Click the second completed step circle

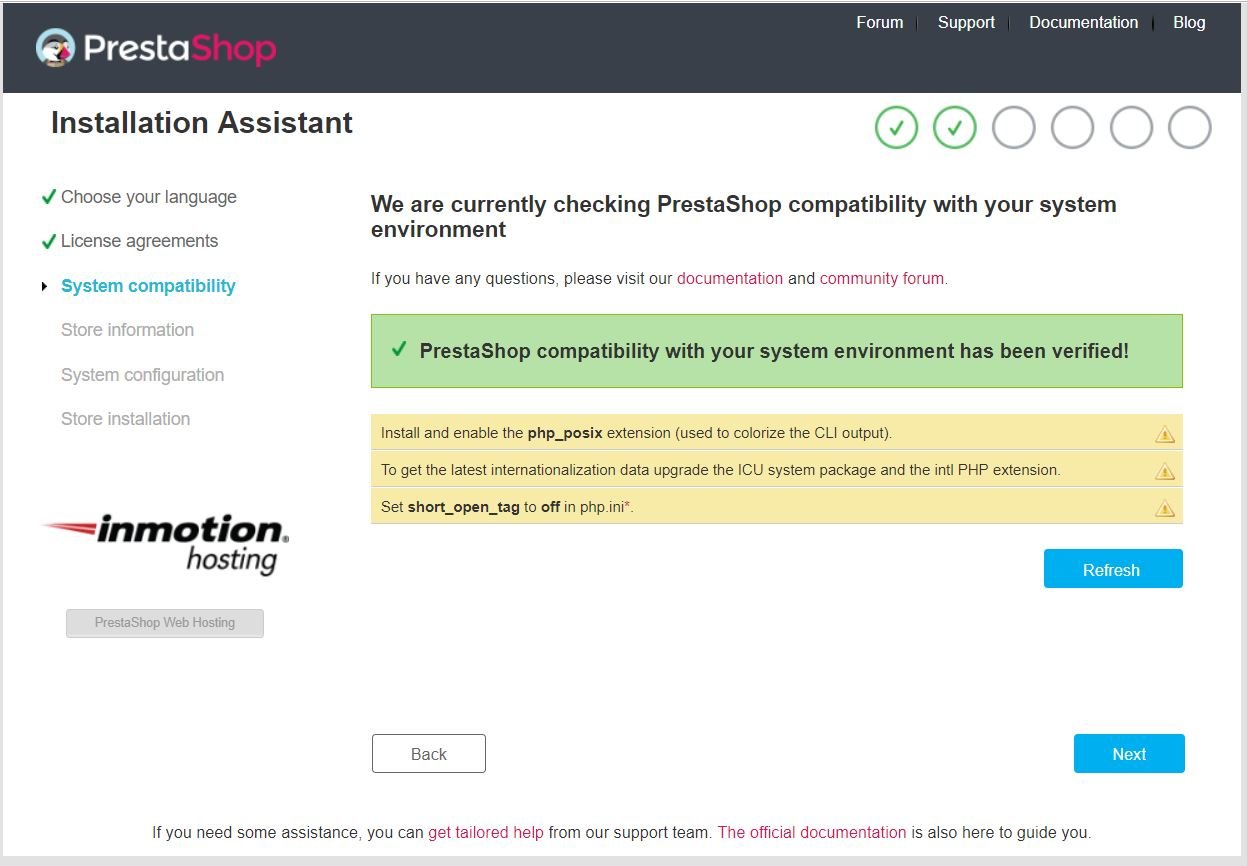[x=955, y=128]
